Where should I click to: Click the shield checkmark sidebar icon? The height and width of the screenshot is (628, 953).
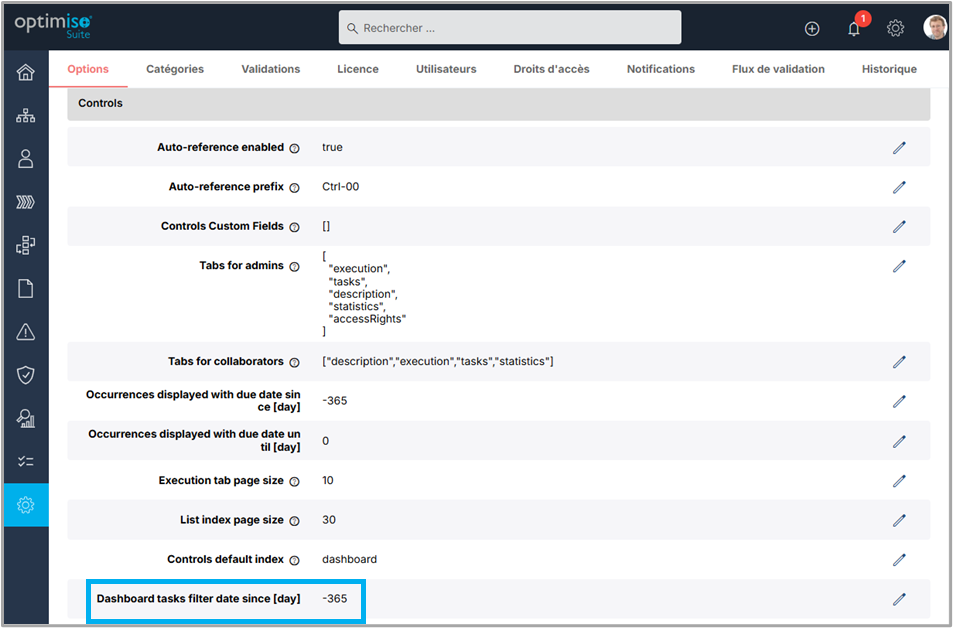click(25, 375)
